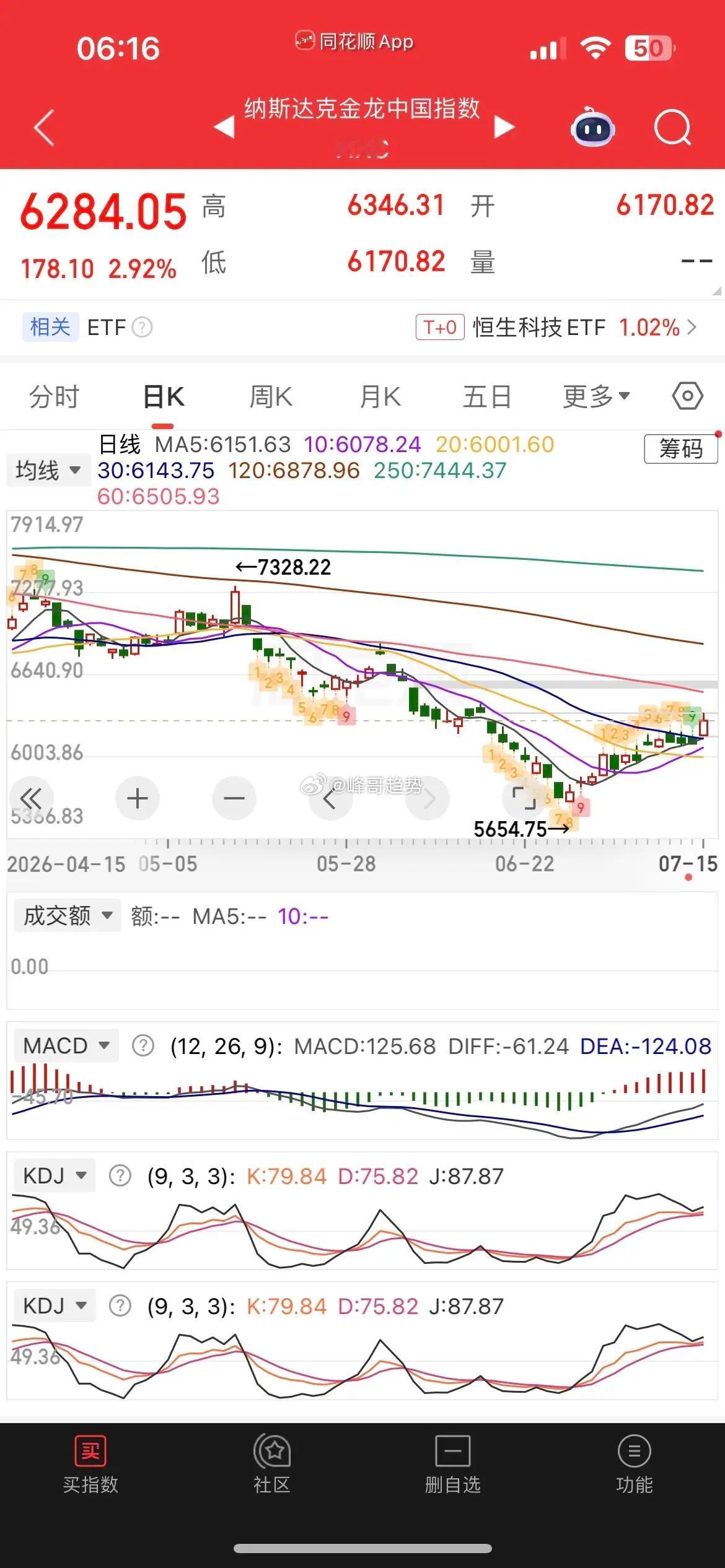Tap the change value 178.10 2.92%
Screen dimensions: 725x1568
coord(99,269)
